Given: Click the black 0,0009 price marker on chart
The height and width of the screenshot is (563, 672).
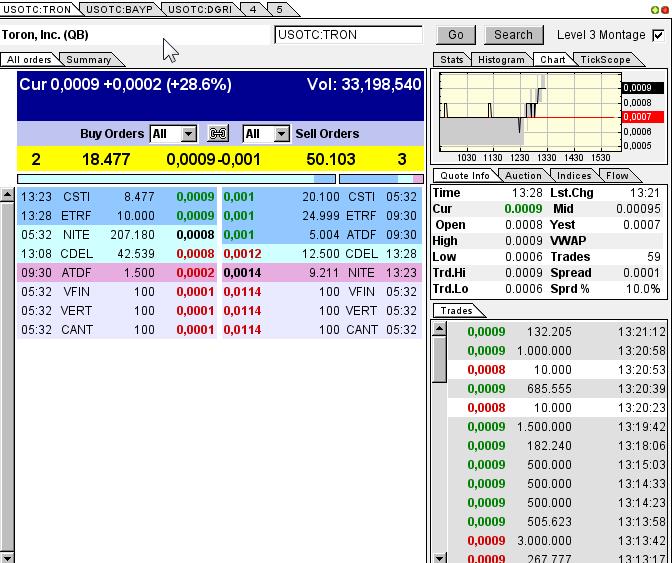Looking at the screenshot, I should [x=643, y=88].
